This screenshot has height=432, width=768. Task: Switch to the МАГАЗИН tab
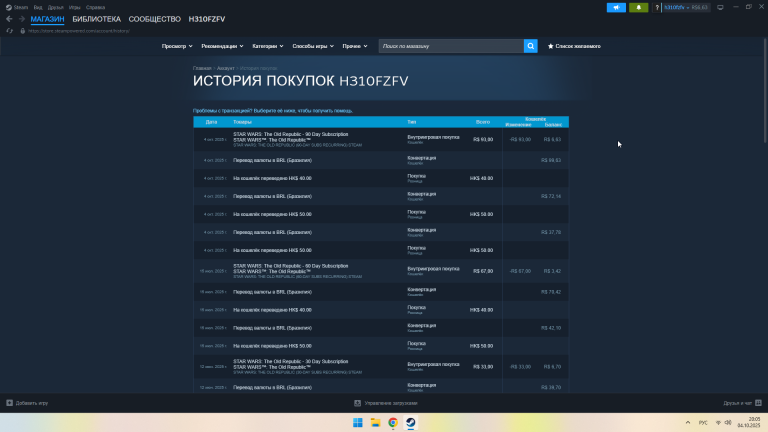[x=48, y=19]
